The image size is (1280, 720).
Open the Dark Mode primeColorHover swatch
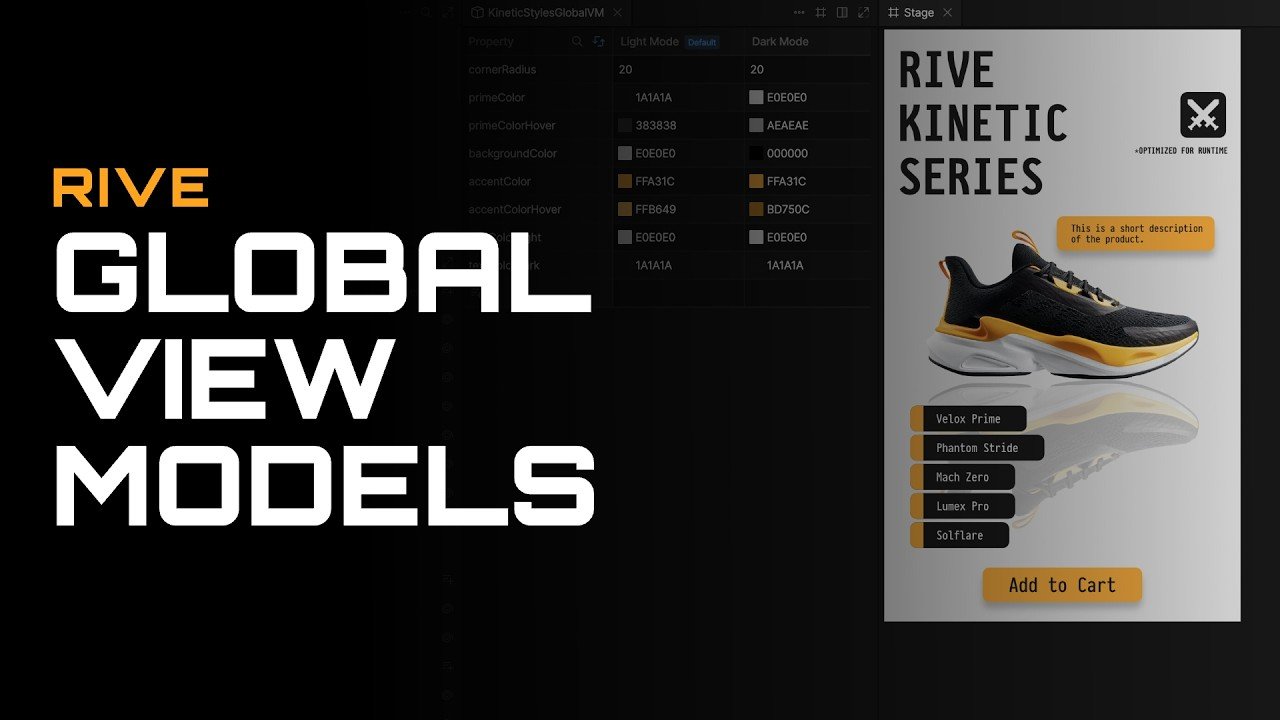(x=756, y=126)
